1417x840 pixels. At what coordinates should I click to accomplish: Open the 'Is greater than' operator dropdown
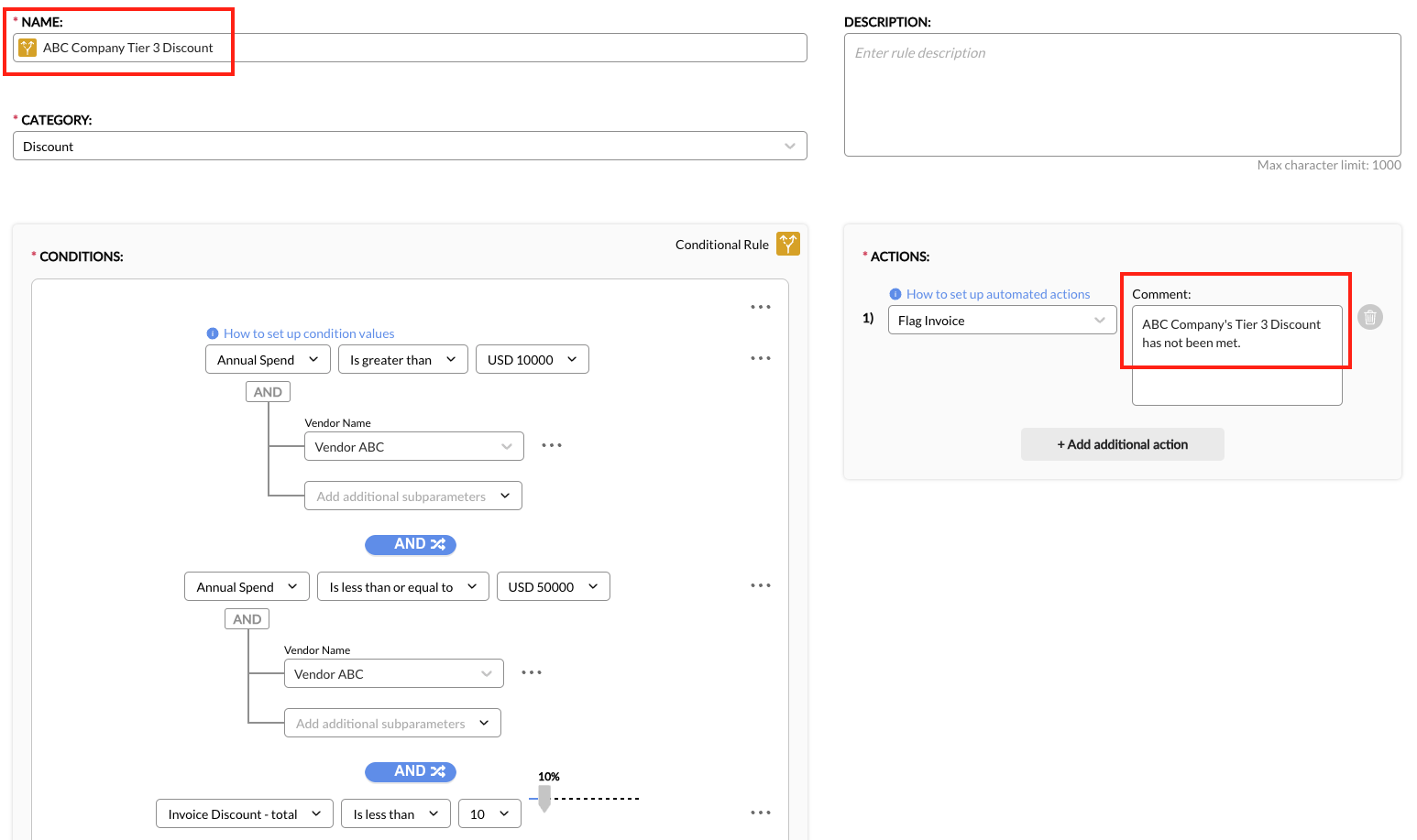402,360
